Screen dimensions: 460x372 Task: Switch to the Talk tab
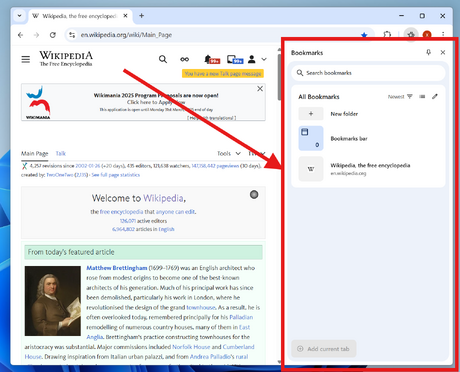(61, 153)
